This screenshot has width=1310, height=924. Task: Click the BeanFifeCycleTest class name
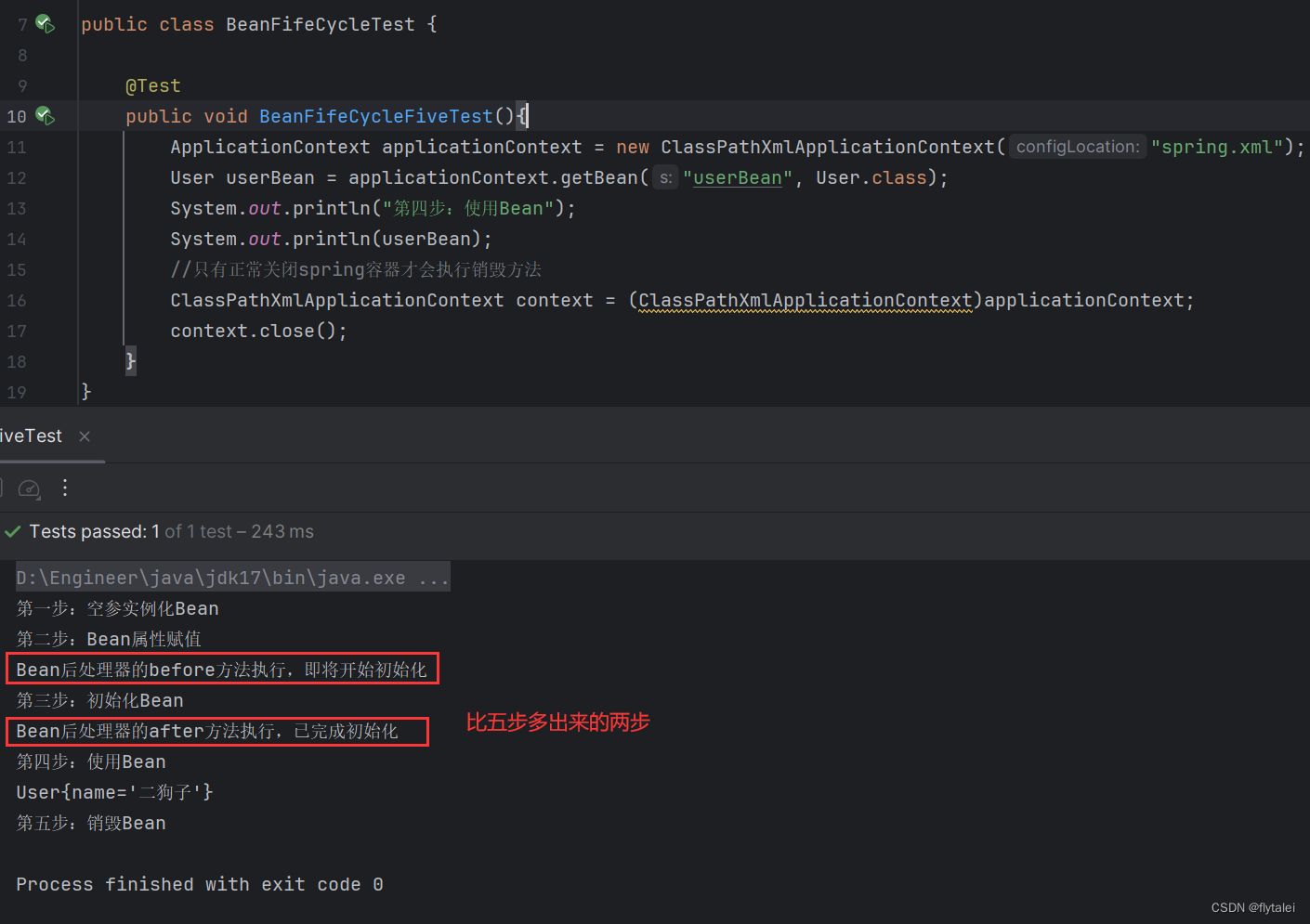point(321,24)
